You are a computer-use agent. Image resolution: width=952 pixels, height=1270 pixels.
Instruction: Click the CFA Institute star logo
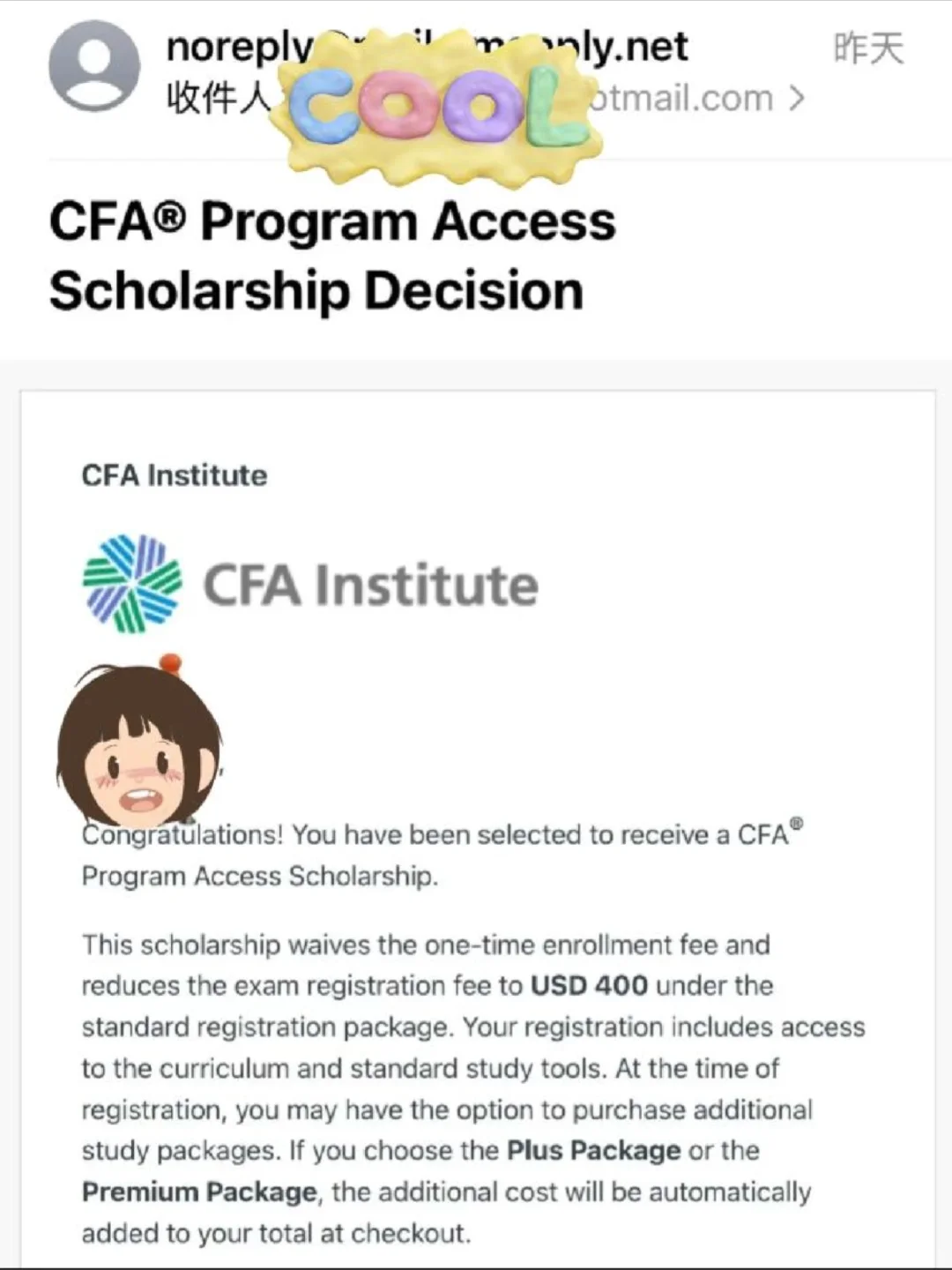coord(132,583)
